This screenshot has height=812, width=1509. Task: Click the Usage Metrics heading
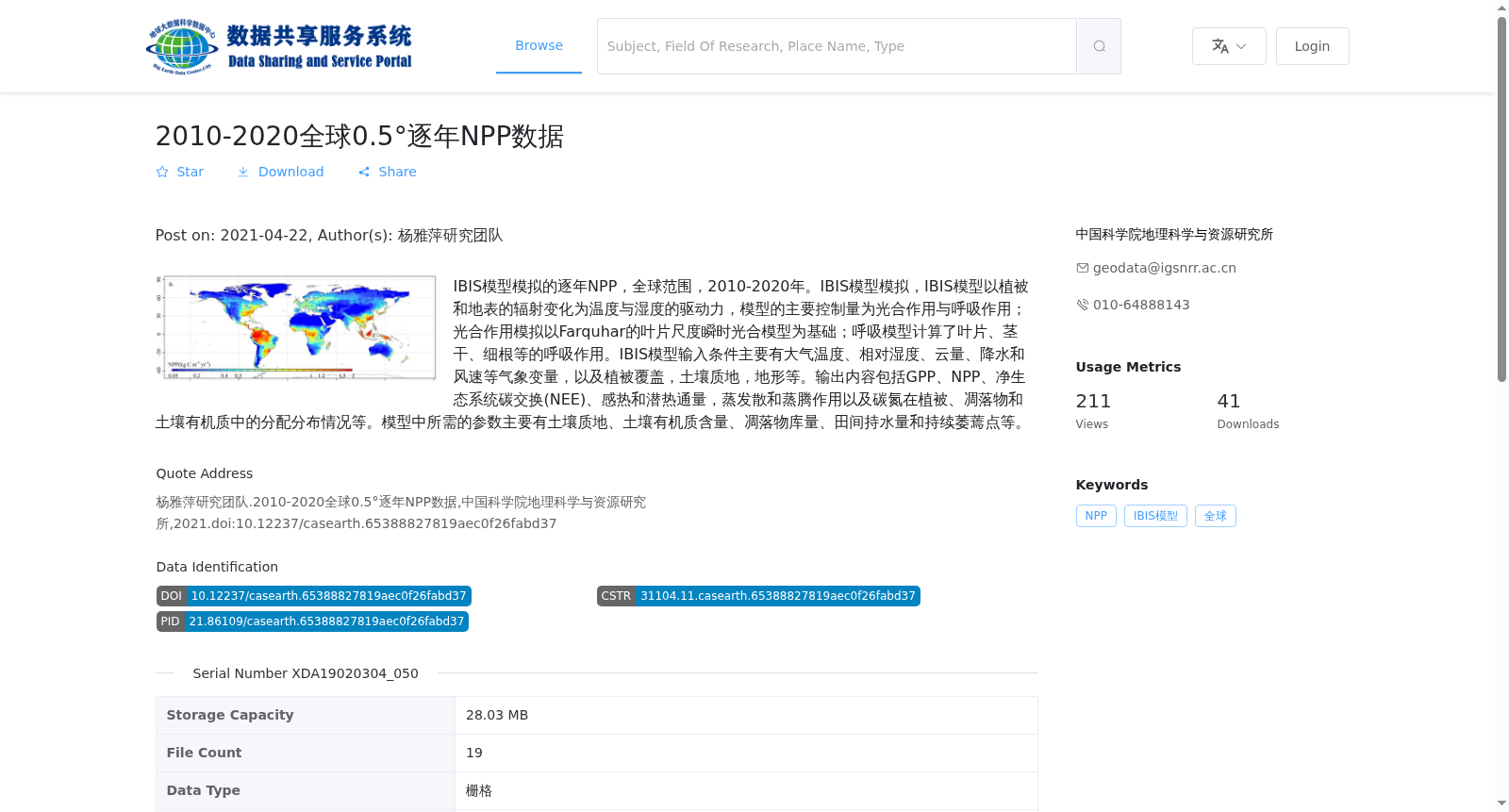tap(1128, 367)
